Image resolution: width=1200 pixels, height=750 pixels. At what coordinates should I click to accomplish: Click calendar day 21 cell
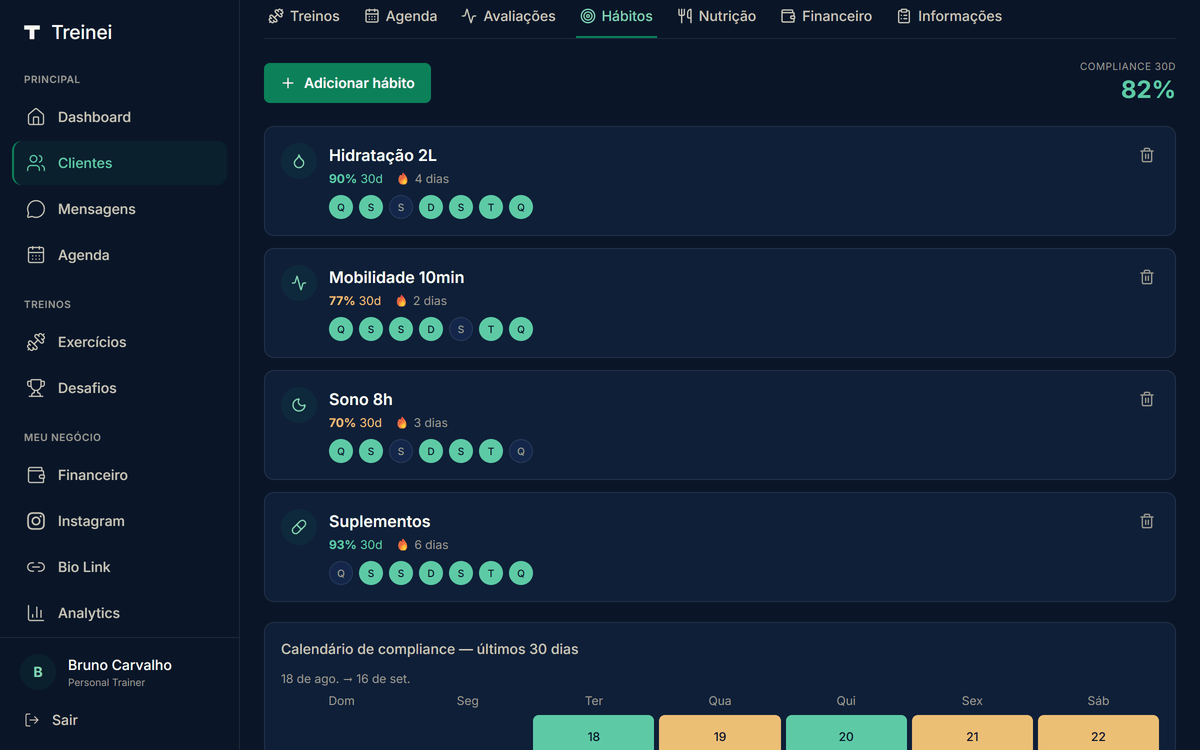pos(972,733)
